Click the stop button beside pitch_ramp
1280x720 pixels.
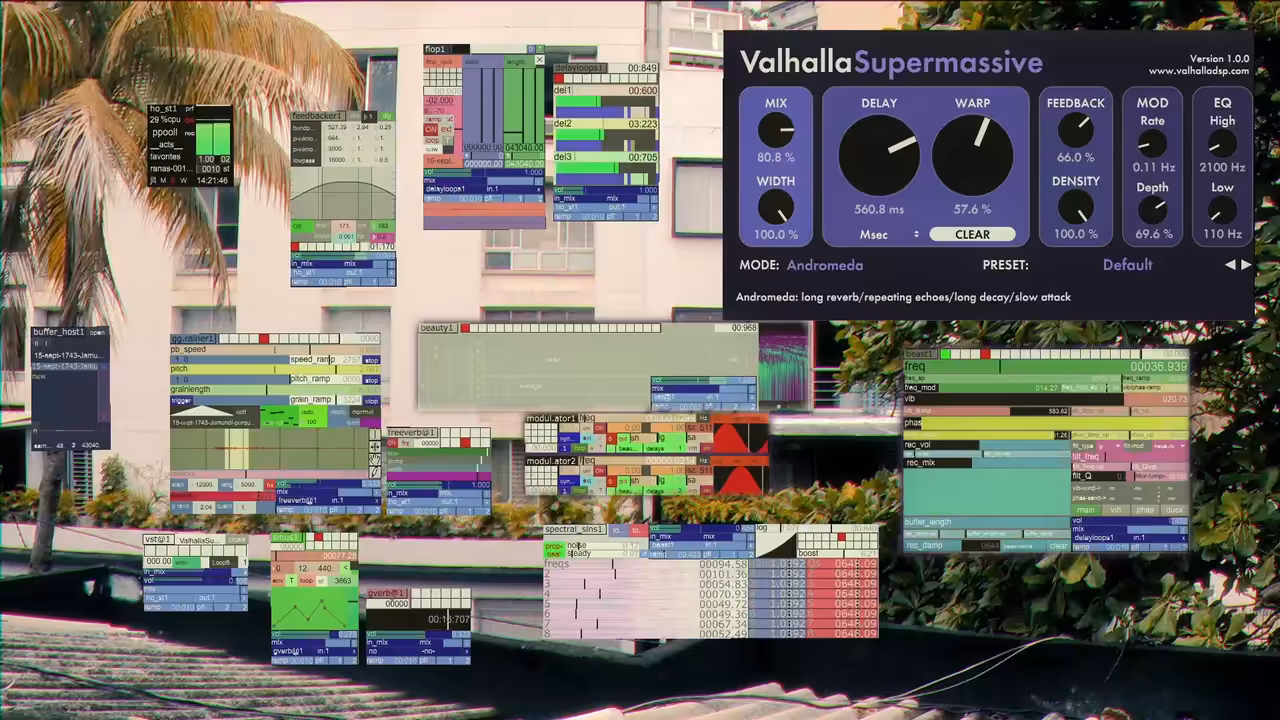(371, 380)
